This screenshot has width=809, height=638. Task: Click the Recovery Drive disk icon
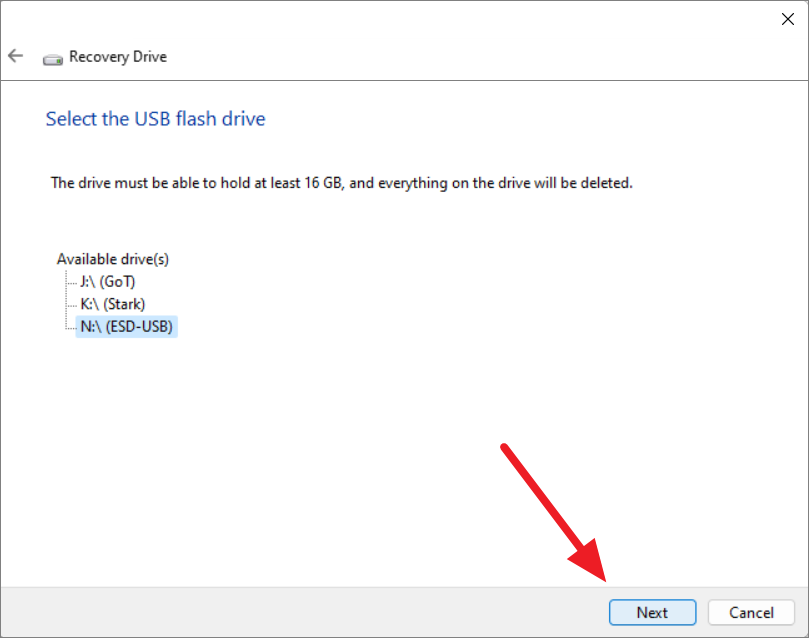53,60
